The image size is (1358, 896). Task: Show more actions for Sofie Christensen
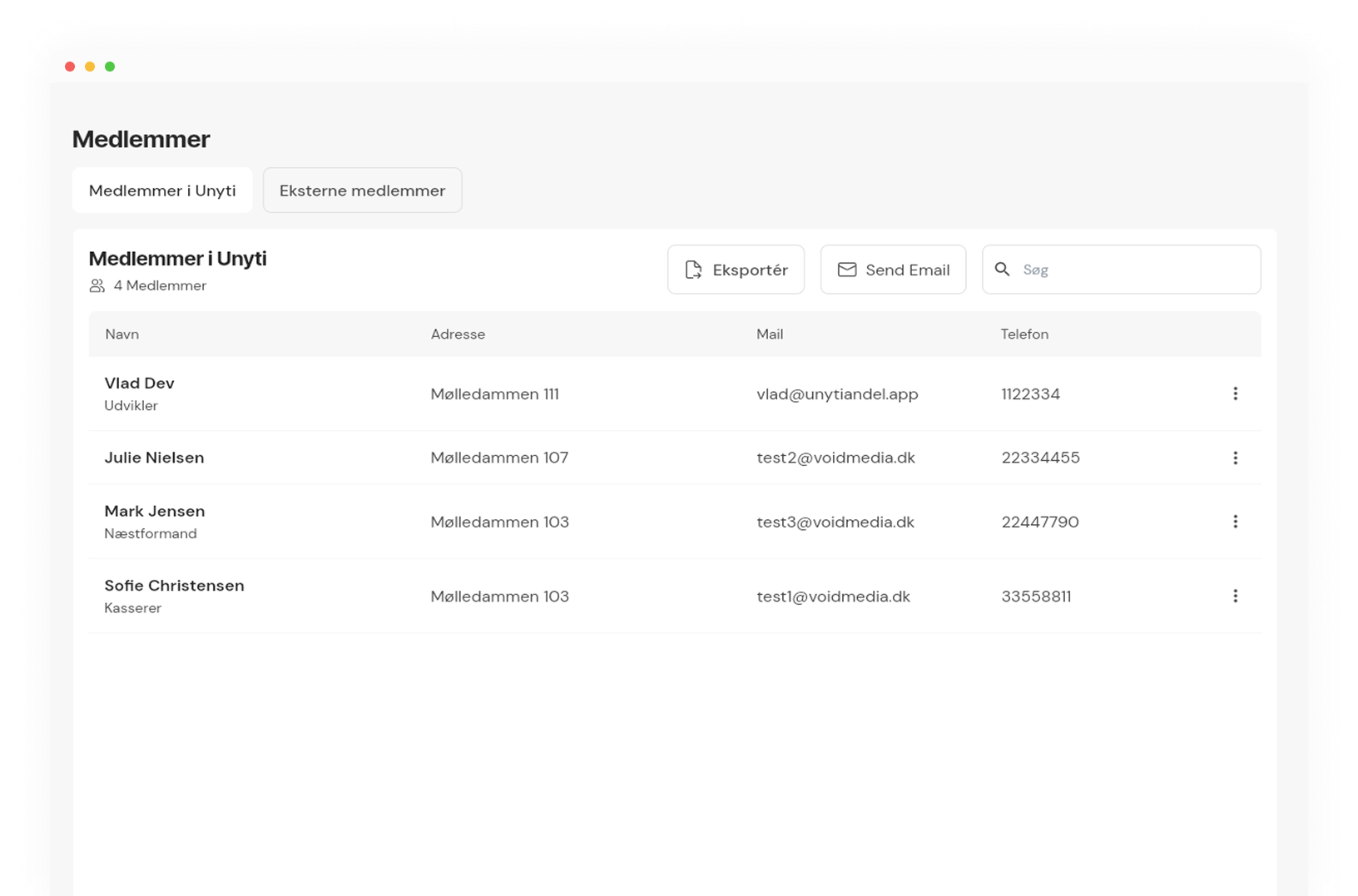(1235, 596)
